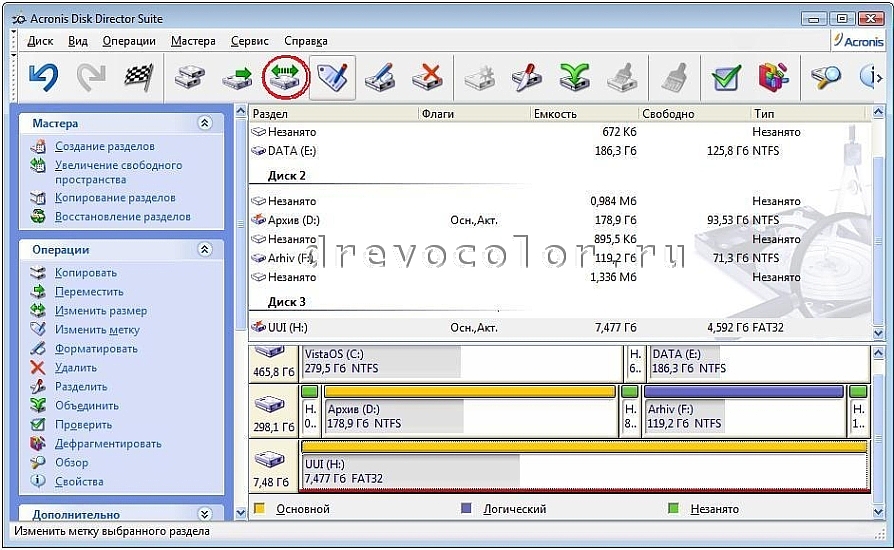This screenshot has height=550, width=894.
Task: Open the Вид menu
Action: coord(78,41)
